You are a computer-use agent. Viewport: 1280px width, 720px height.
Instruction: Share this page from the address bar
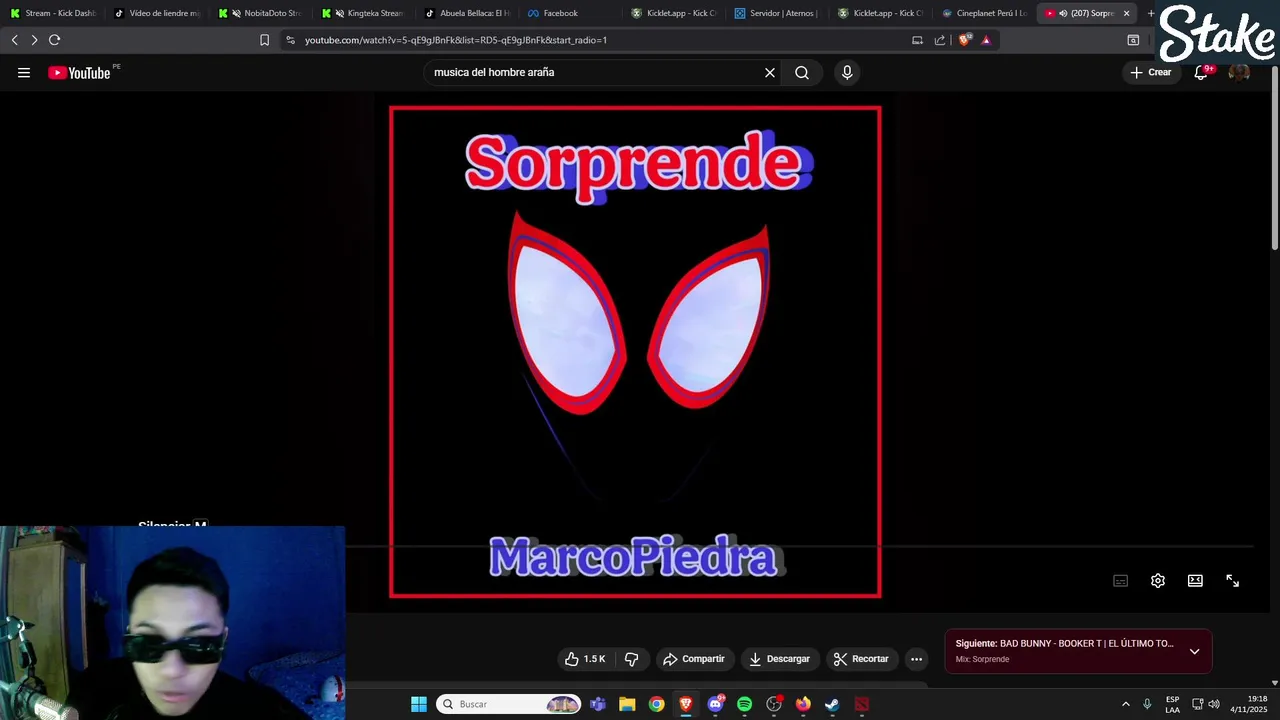[x=940, y=40]
